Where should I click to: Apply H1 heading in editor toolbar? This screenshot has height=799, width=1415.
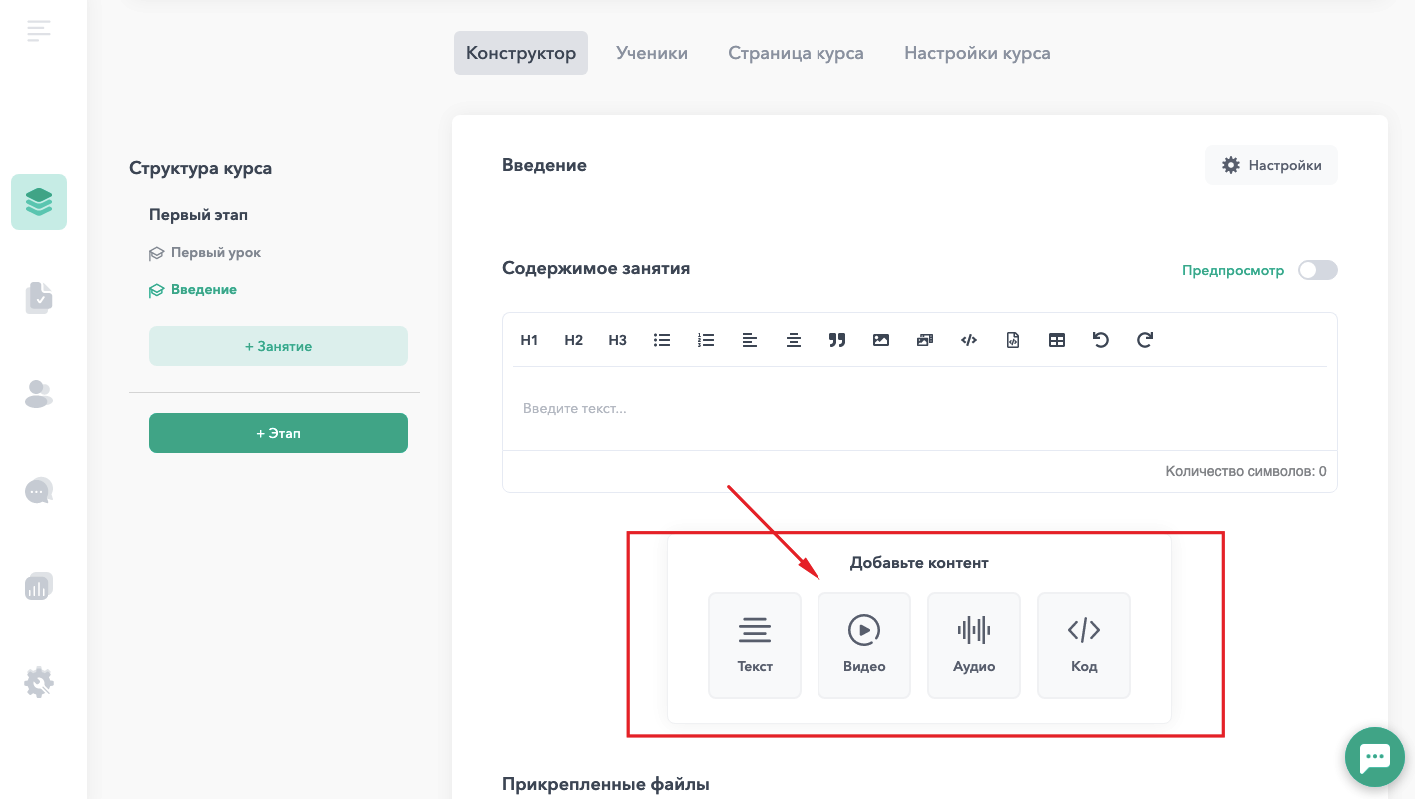tap(529, 340)
